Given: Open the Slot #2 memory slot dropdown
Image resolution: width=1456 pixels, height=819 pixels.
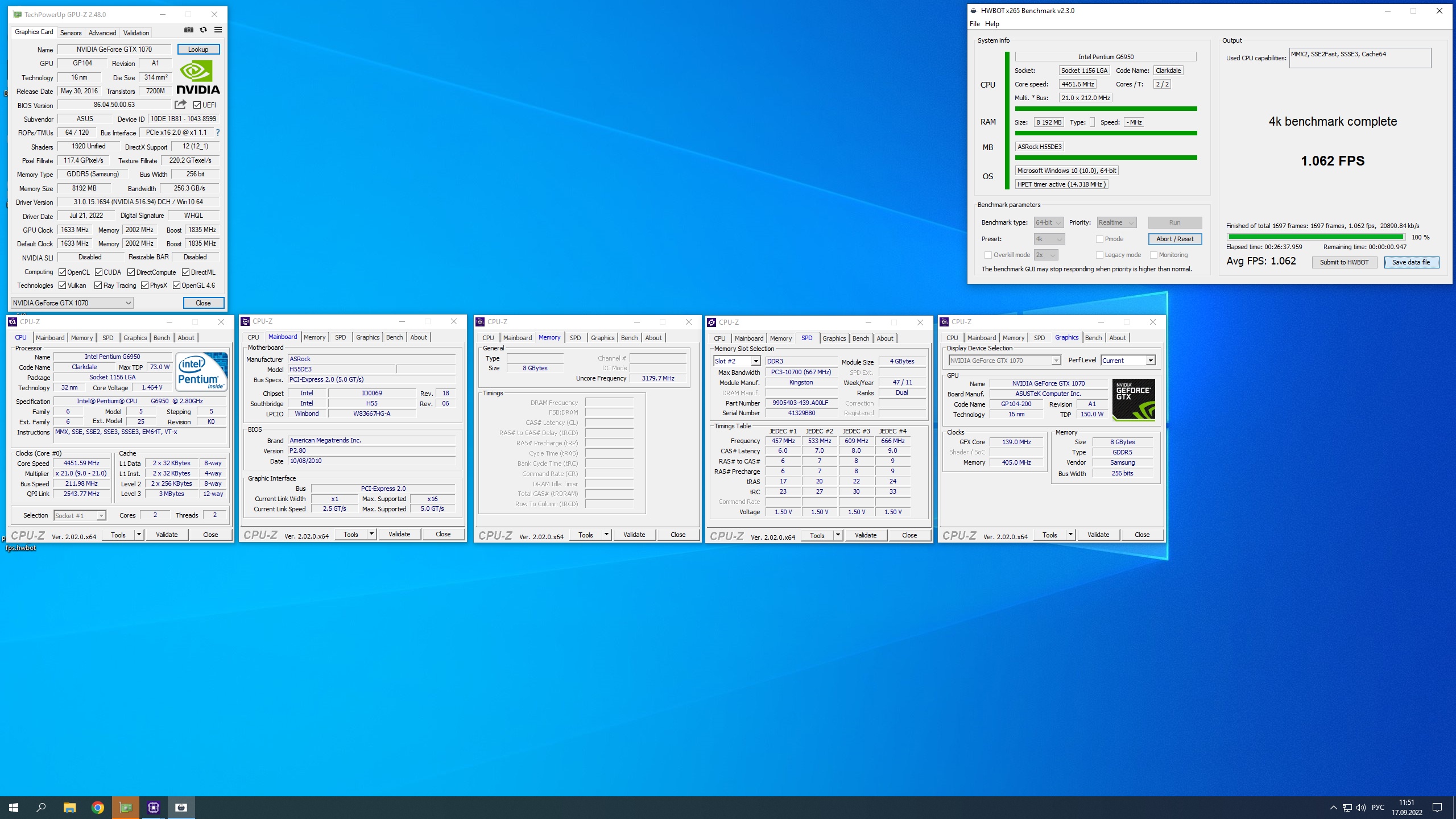Looking at the screenshot, I should click(x=737, y=361).
